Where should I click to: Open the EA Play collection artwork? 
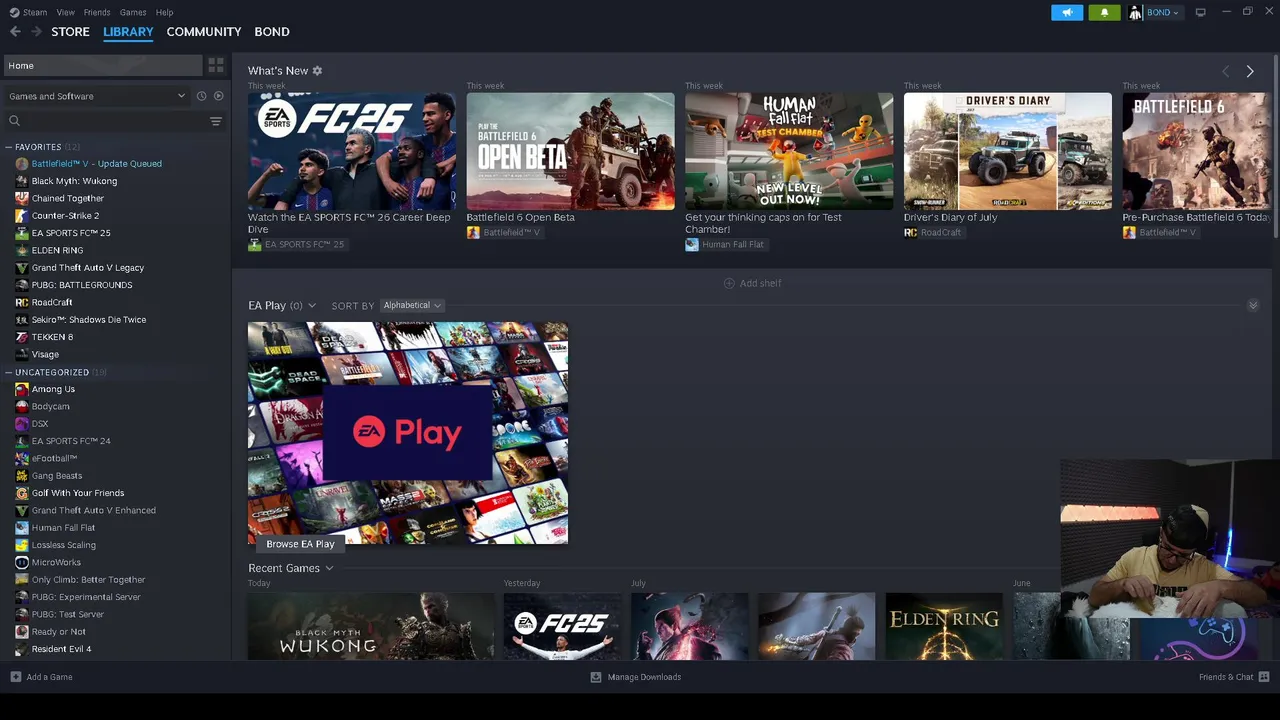(408, 433)
